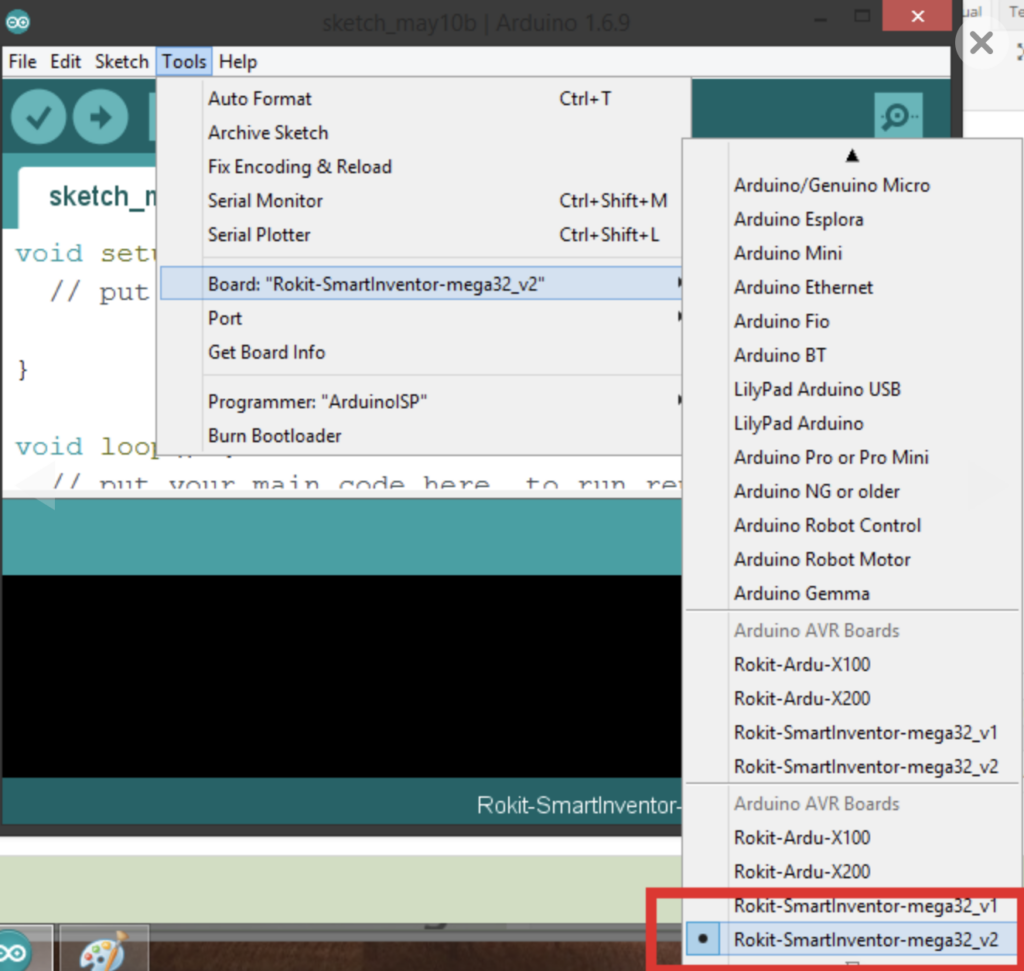
Task: Select the sketch tab in editor
Action: tap(95, 196)
